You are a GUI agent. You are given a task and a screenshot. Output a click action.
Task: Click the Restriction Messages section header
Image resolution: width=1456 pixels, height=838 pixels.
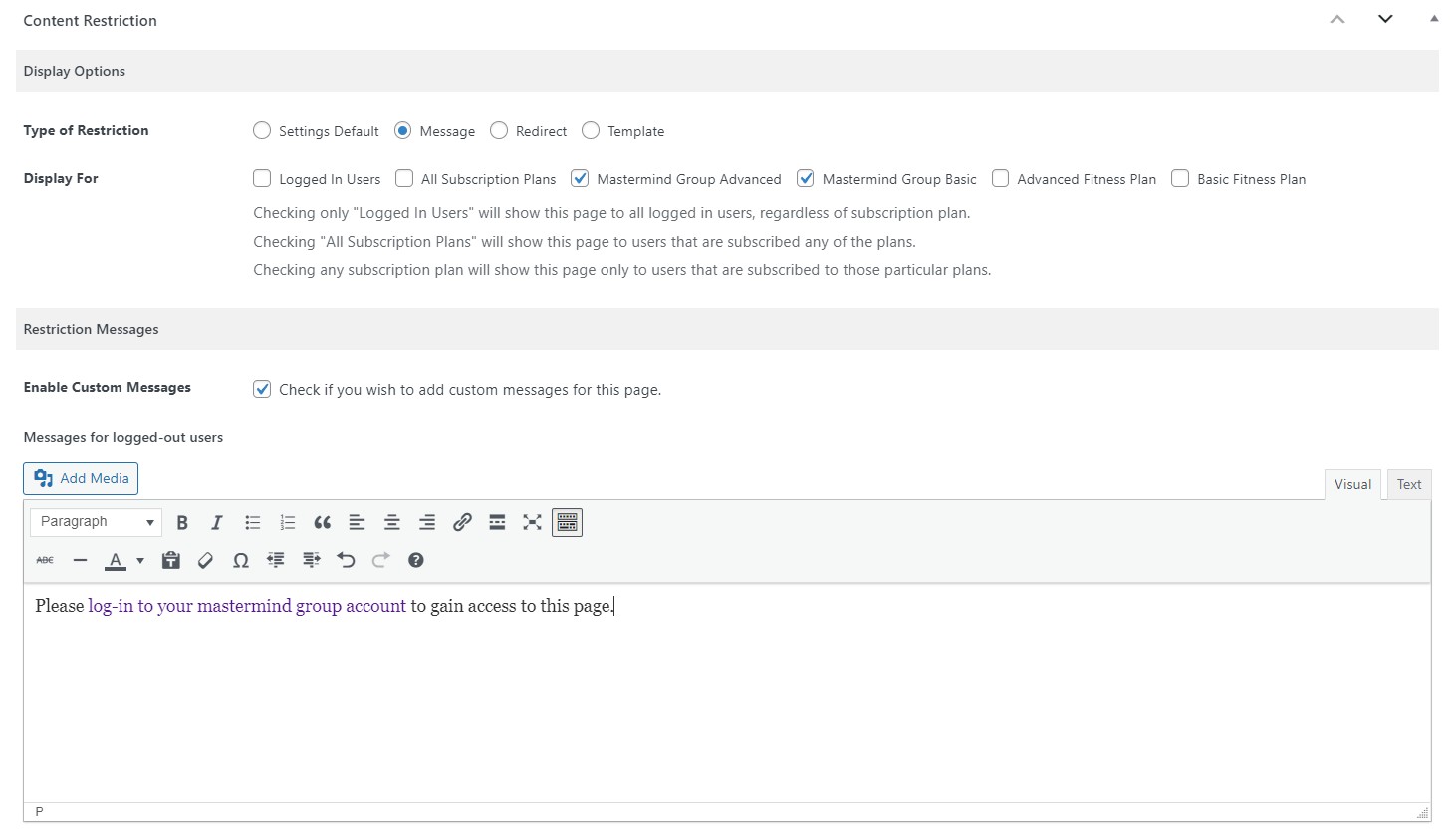(x=727, y=329)
